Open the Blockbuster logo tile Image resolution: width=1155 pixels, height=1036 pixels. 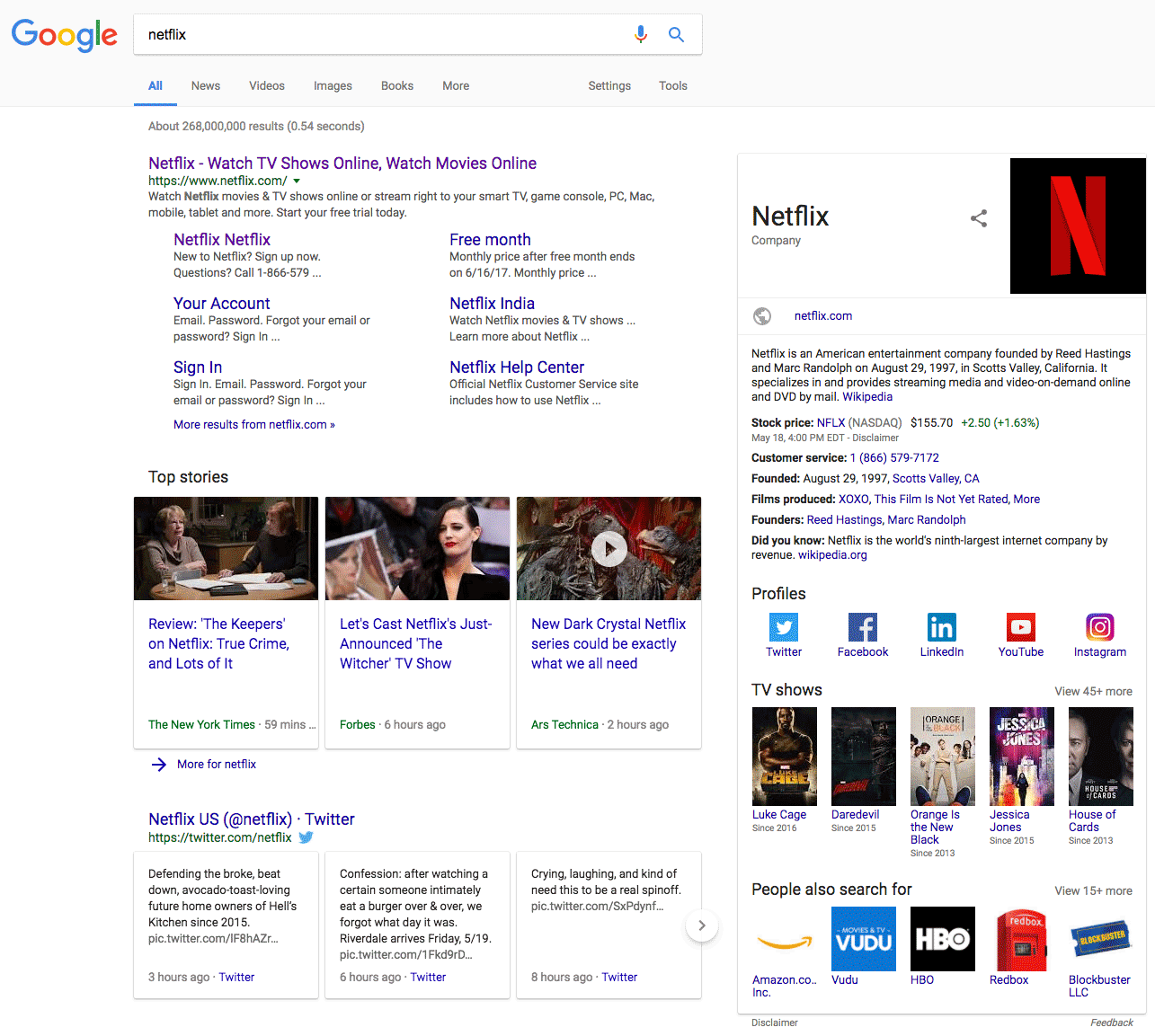1101,939
